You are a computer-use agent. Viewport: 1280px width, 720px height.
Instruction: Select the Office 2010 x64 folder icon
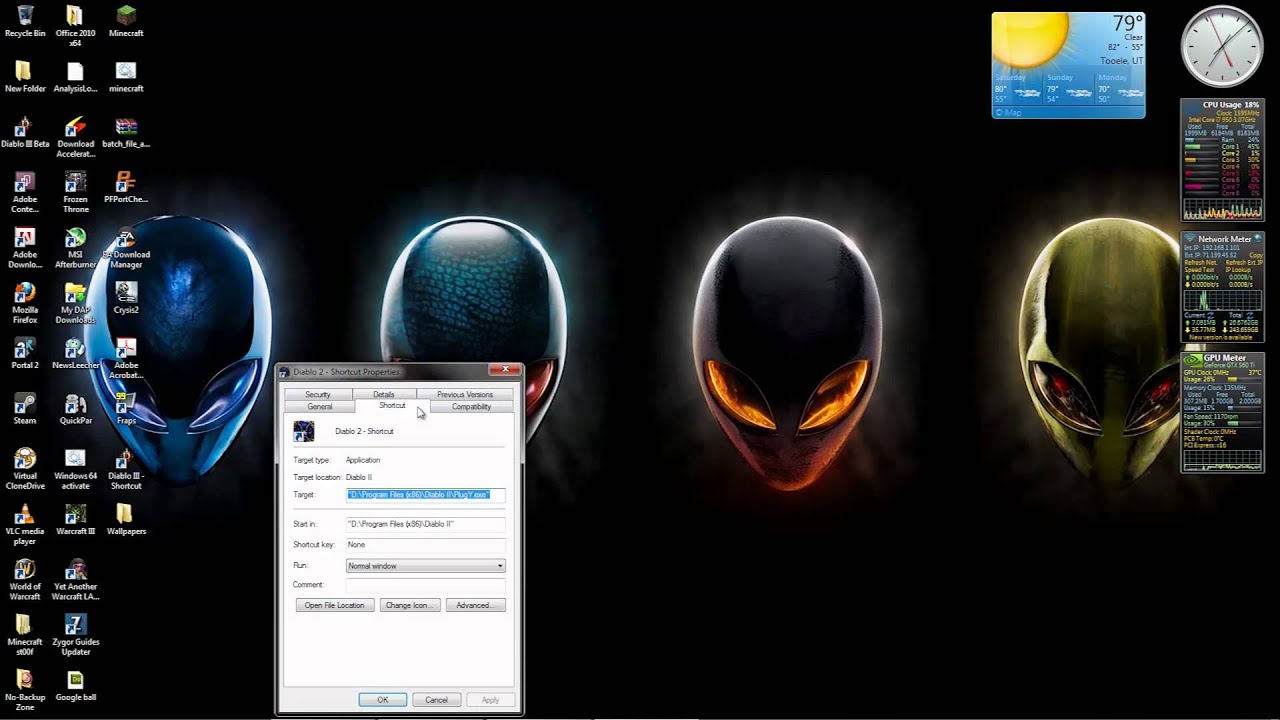pos(75,25)
